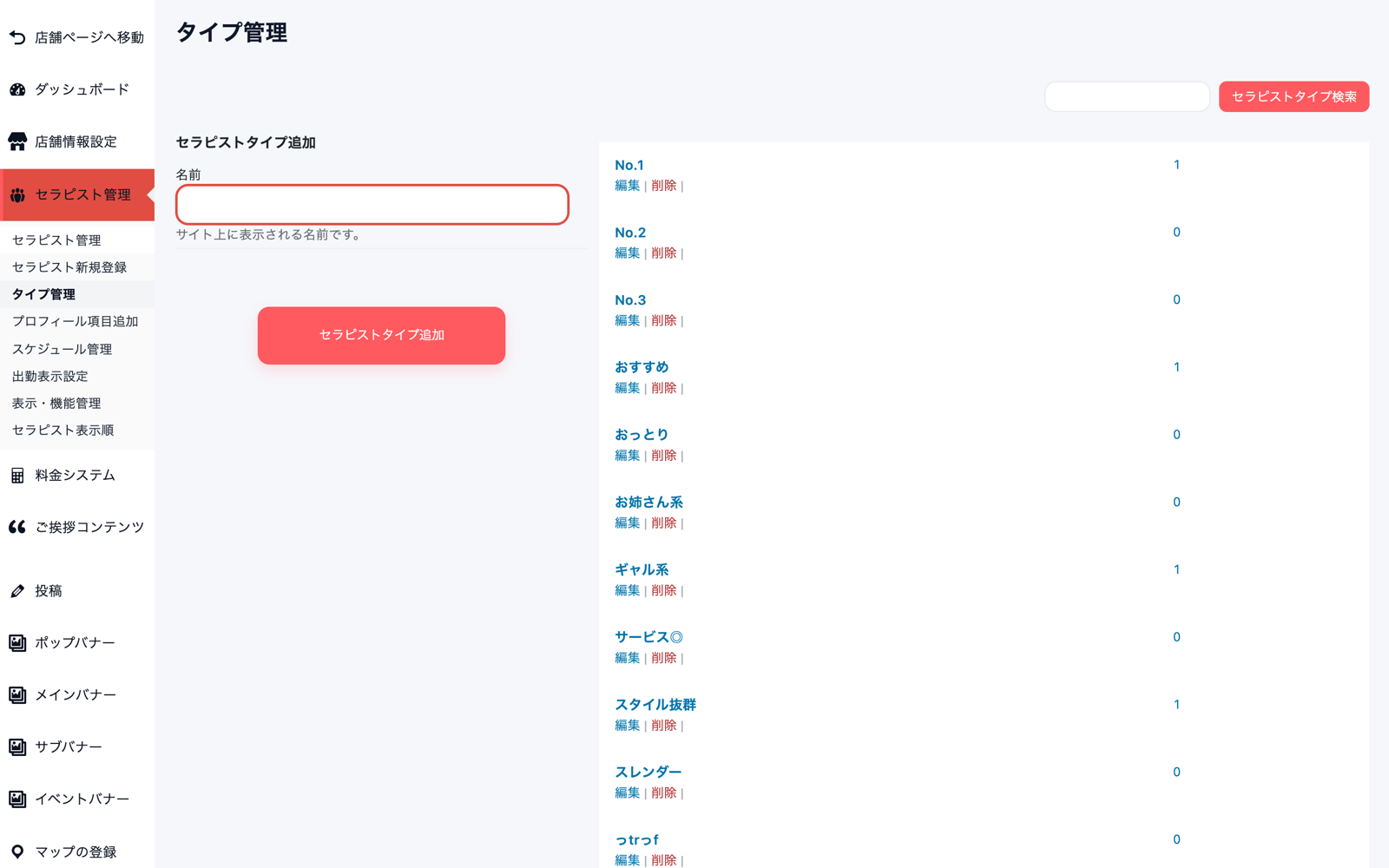The width and height of the screenshot is (1389, 868).
Task: Click the メインバナー image icon
Action: point(17,695)
